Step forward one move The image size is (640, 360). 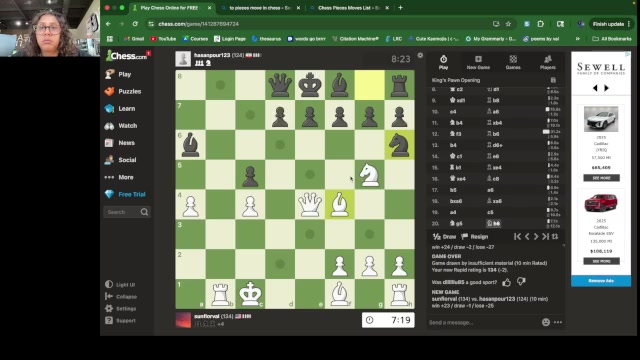[x=536, y=237]
